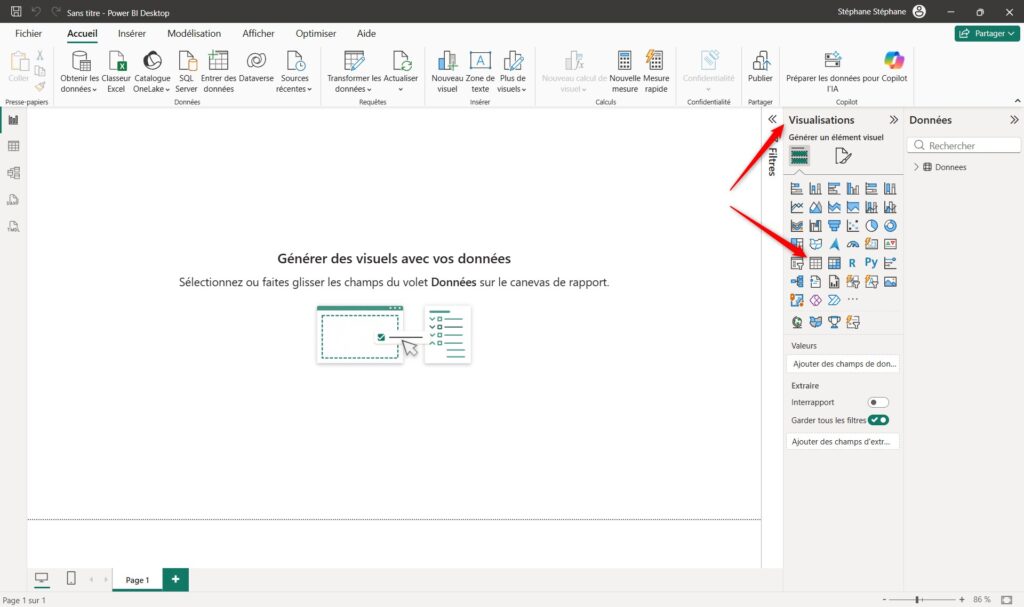This screenshot has height=607, width=1024.
Task: Collapse the Données pane
Action: (1014, 120)
